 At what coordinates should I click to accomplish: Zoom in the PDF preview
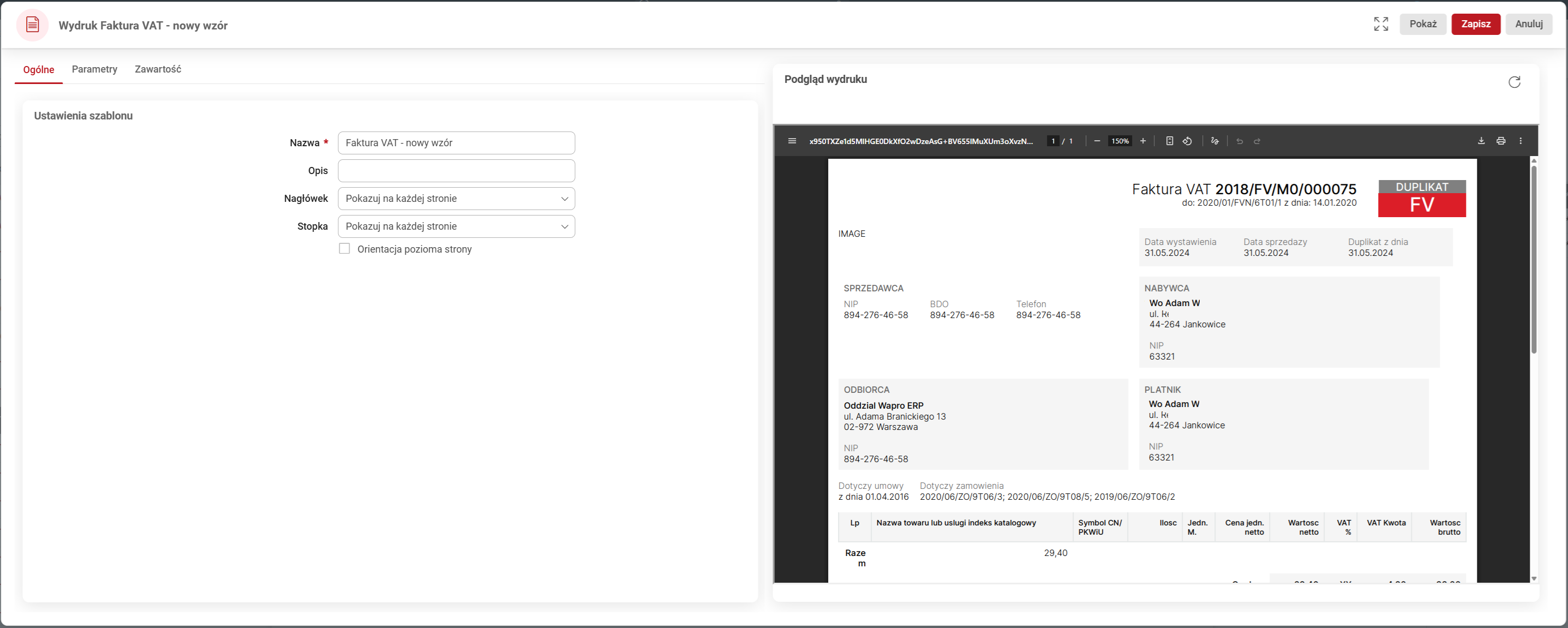click(x=1143, y=141)
